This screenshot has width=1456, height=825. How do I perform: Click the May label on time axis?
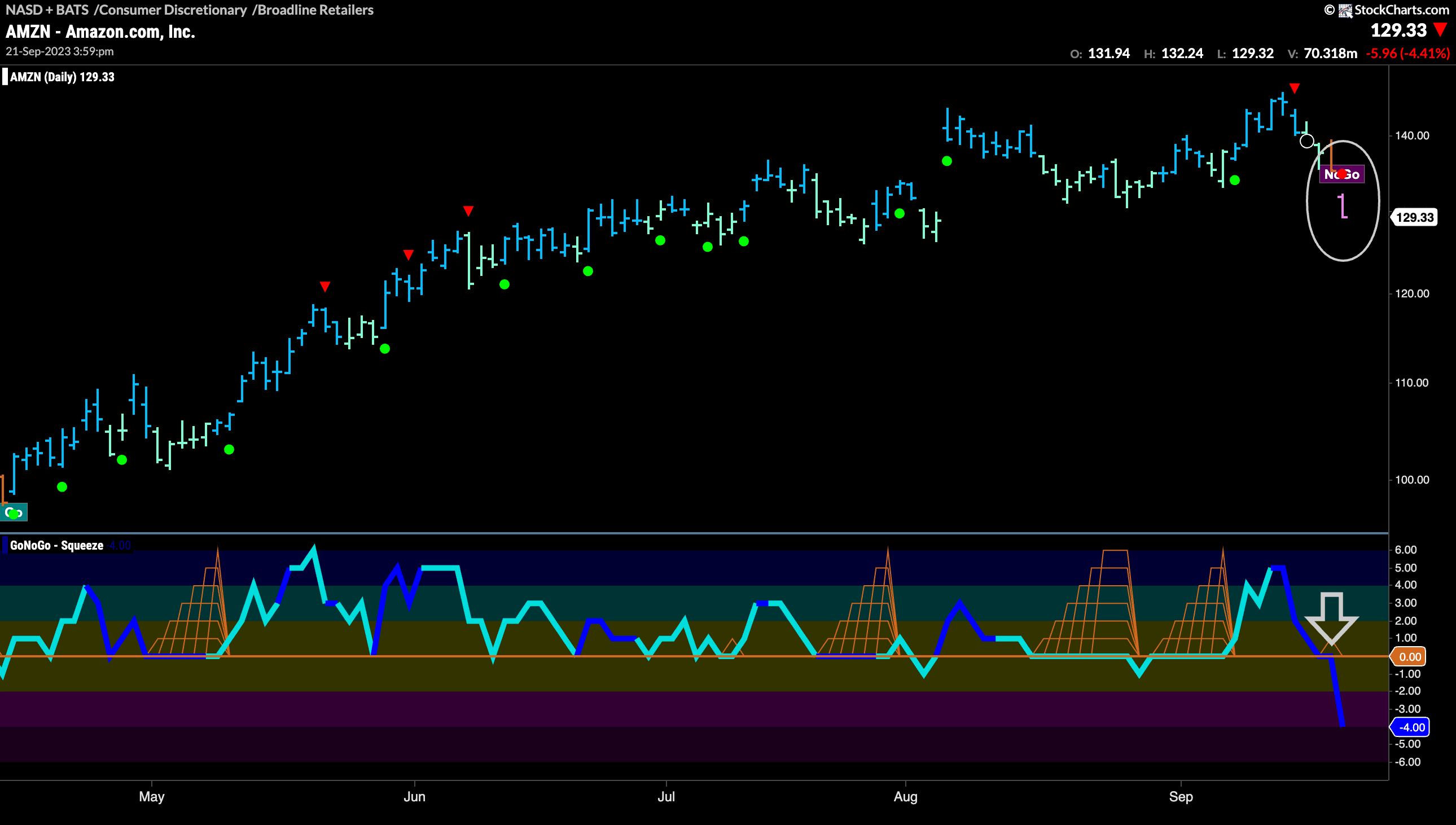point(152,796)
